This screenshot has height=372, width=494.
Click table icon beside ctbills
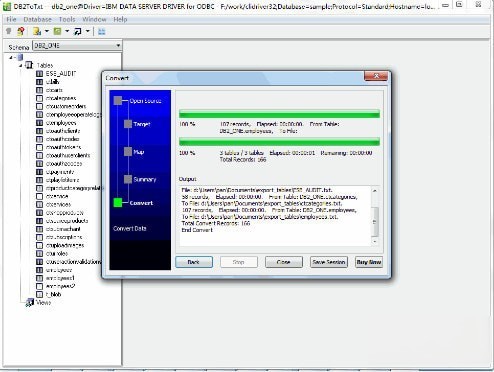tap(39, 82)
